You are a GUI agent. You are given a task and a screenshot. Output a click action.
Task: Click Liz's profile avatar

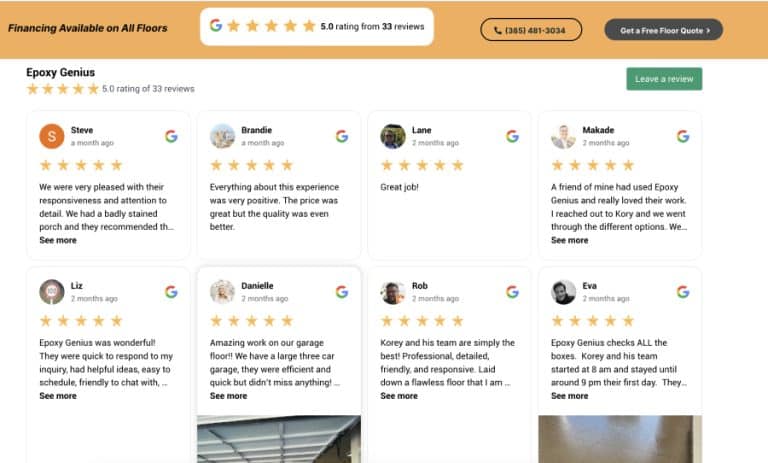pyautogui.click(x=52, y=292)
